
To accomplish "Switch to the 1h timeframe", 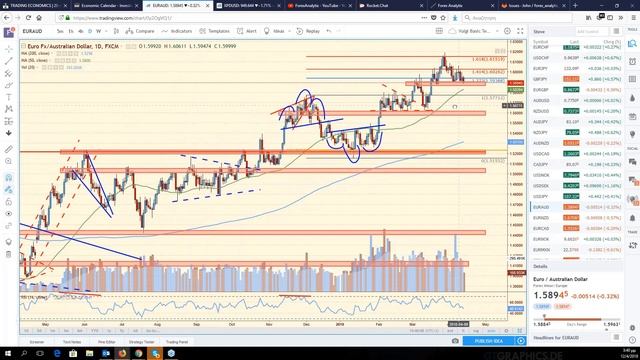I will pos(71,31).
